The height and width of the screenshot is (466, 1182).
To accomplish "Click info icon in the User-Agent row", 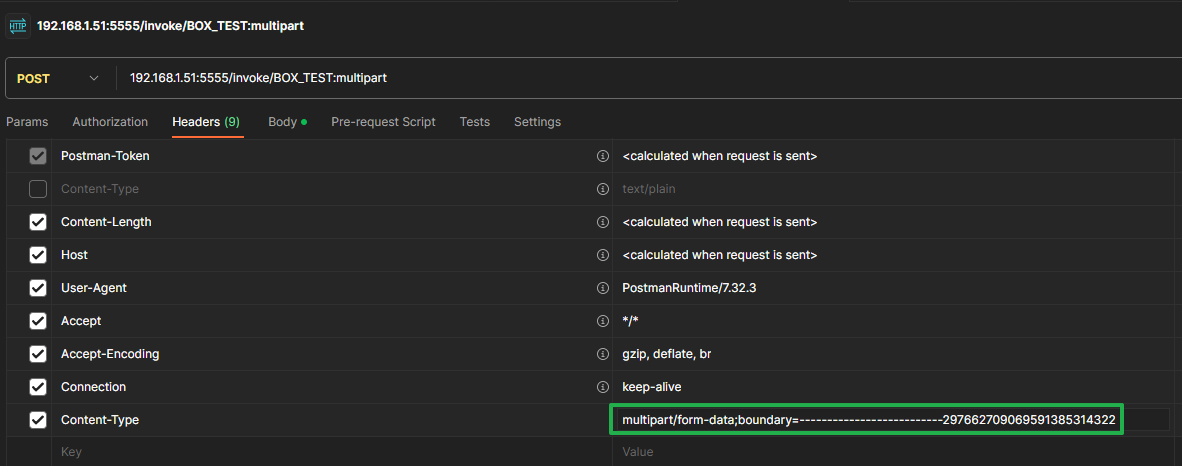I will [602, 288].
